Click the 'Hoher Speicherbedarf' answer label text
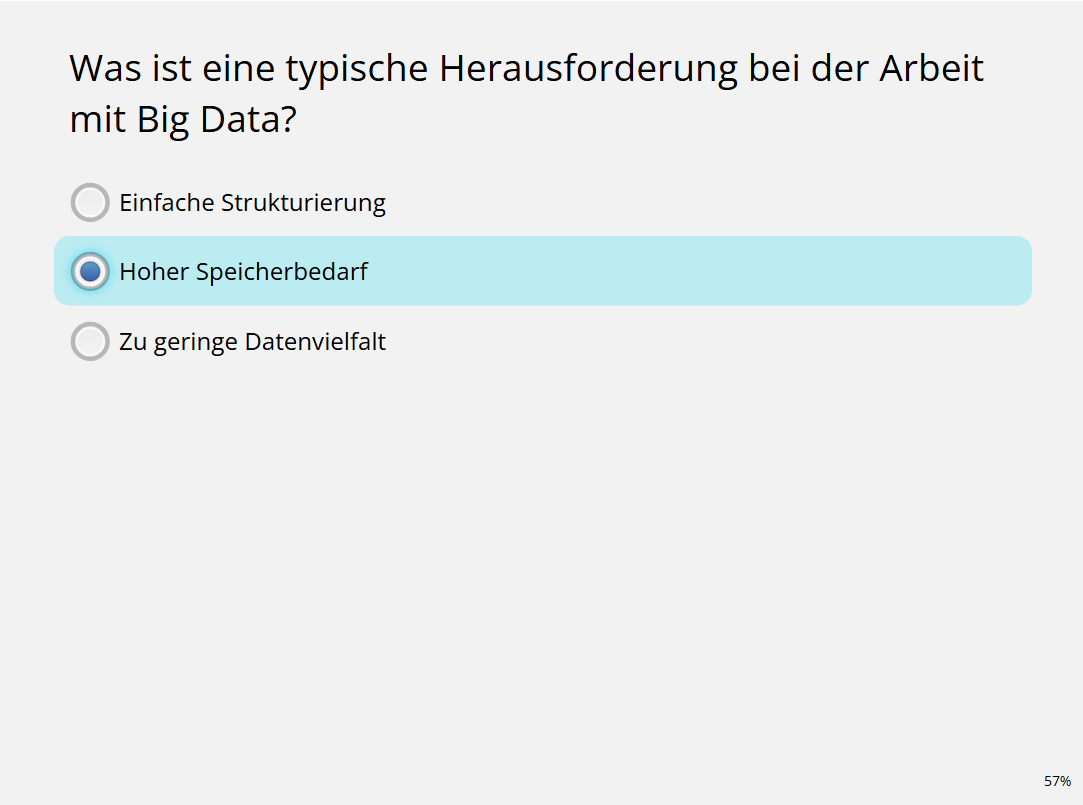 click(243, 272)
